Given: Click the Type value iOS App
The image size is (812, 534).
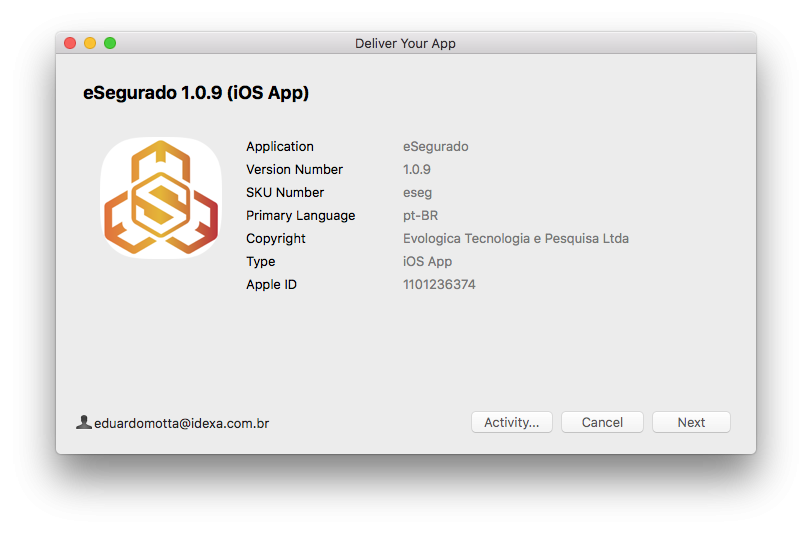Looking at the screenshot, I should point(427,261).
